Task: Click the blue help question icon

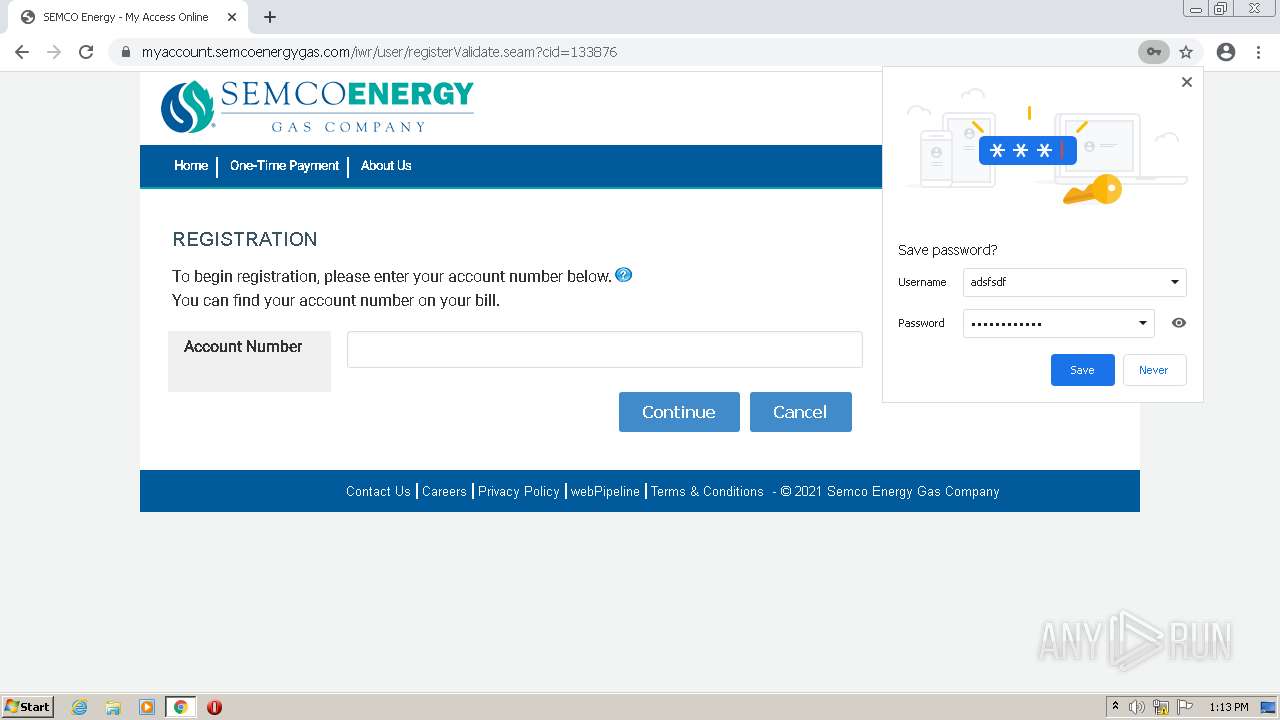Action: [624, 275]
